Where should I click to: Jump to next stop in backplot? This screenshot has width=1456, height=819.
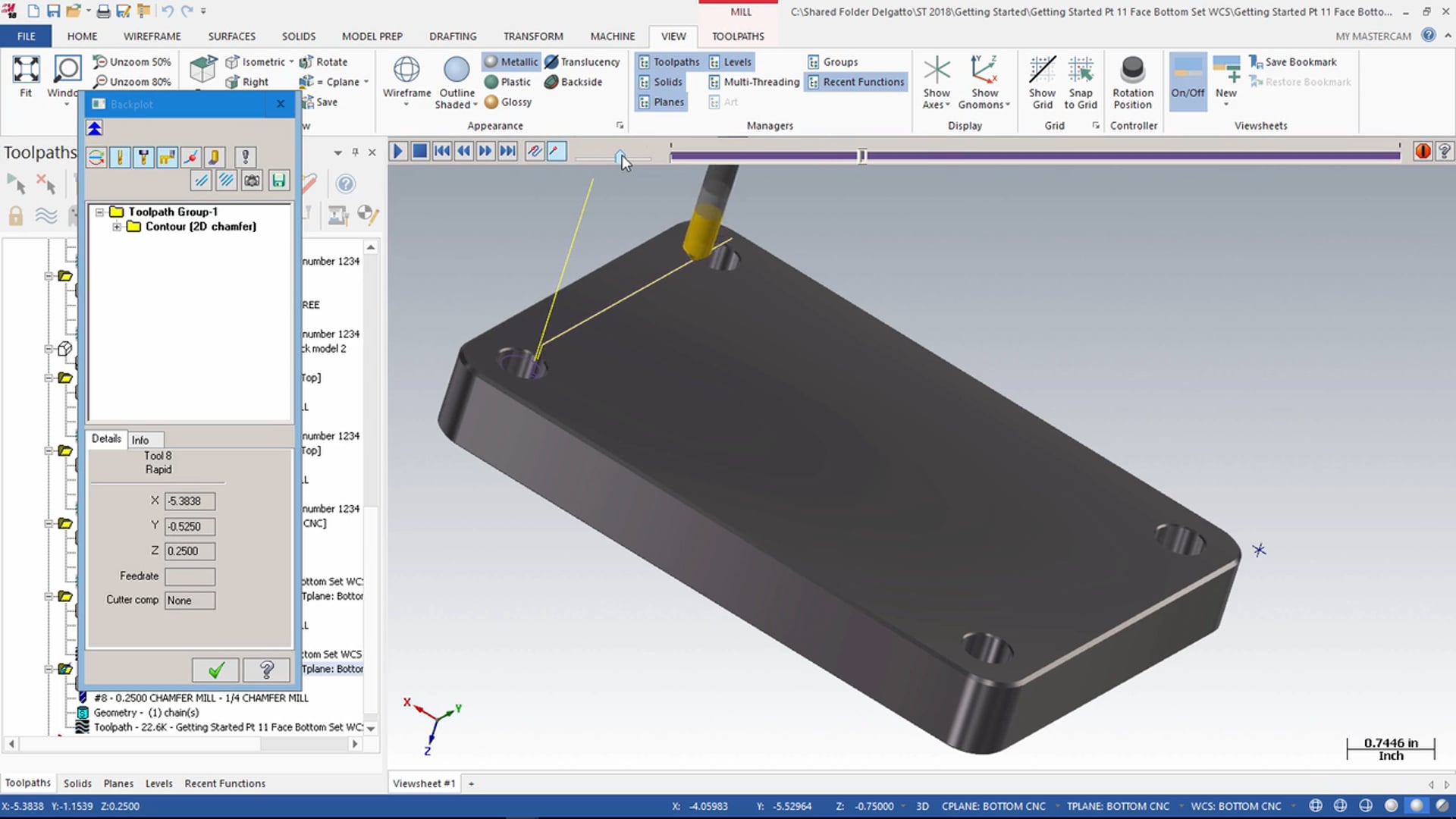click(507, 151)
